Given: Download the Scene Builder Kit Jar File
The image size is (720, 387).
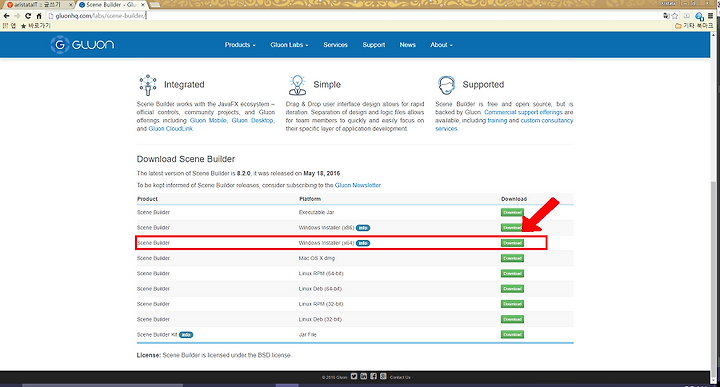Looking at the screenshot, I should coord(512,334).
